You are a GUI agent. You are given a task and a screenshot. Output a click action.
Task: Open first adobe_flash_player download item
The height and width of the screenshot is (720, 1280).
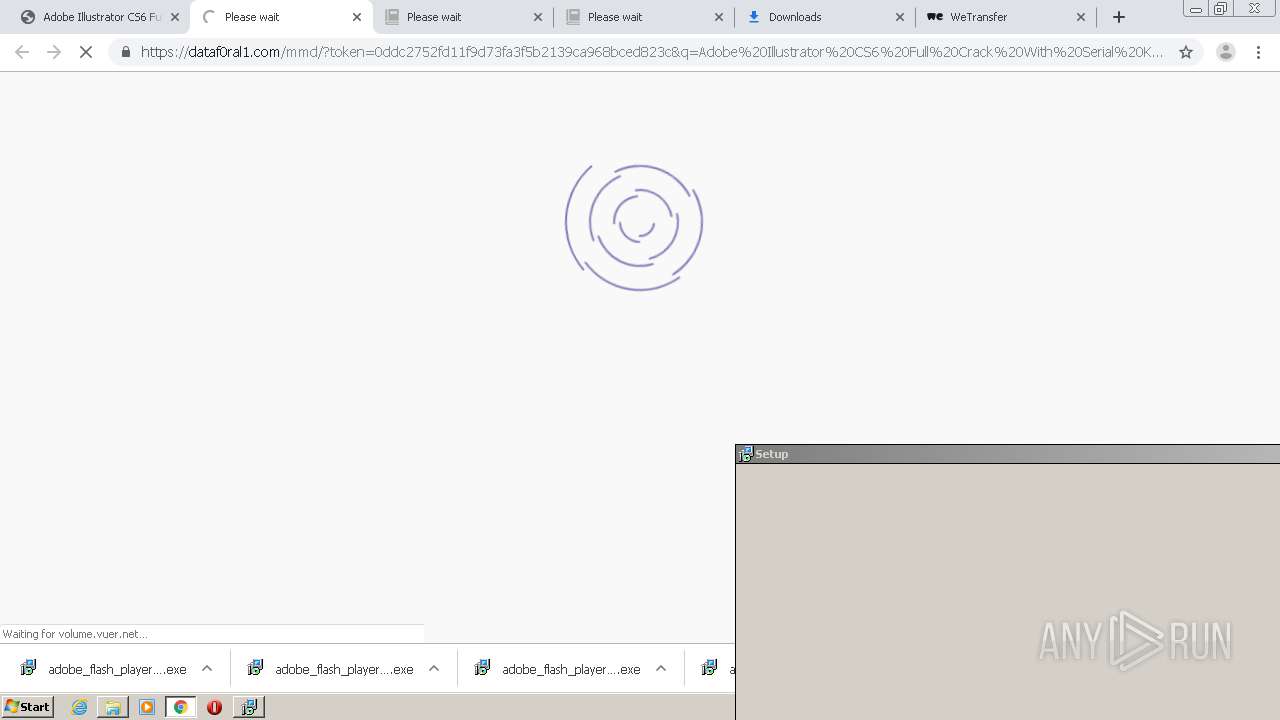pyautogui.click(x=103, y=669)
